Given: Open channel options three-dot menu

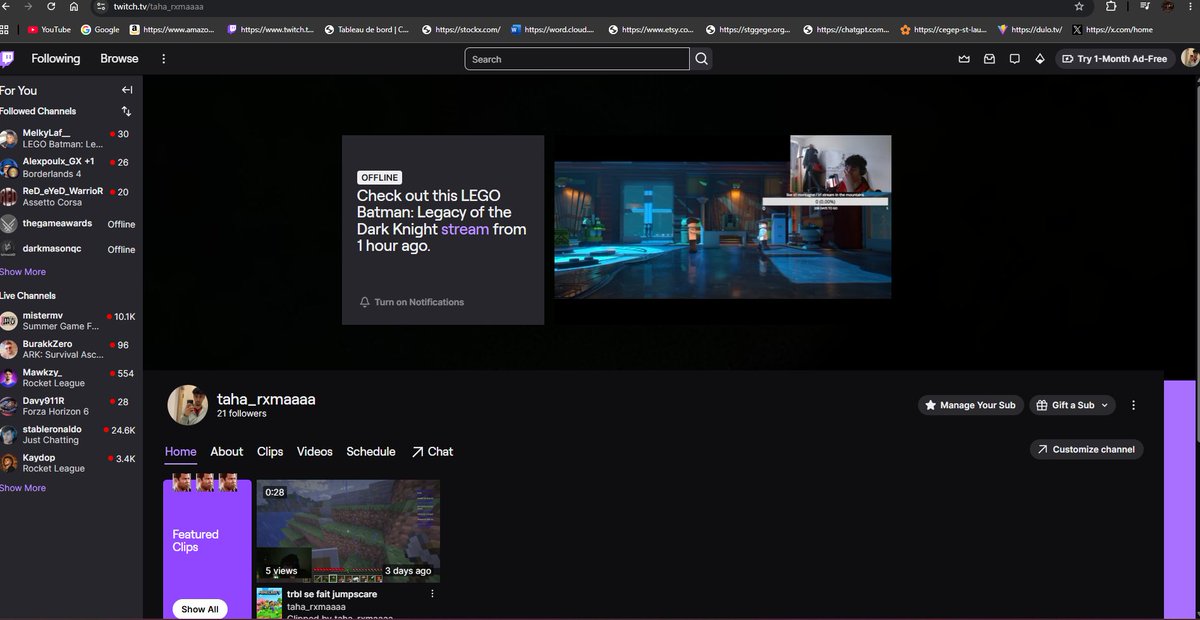Looking at the screenshot, I should coord(1133,405).
